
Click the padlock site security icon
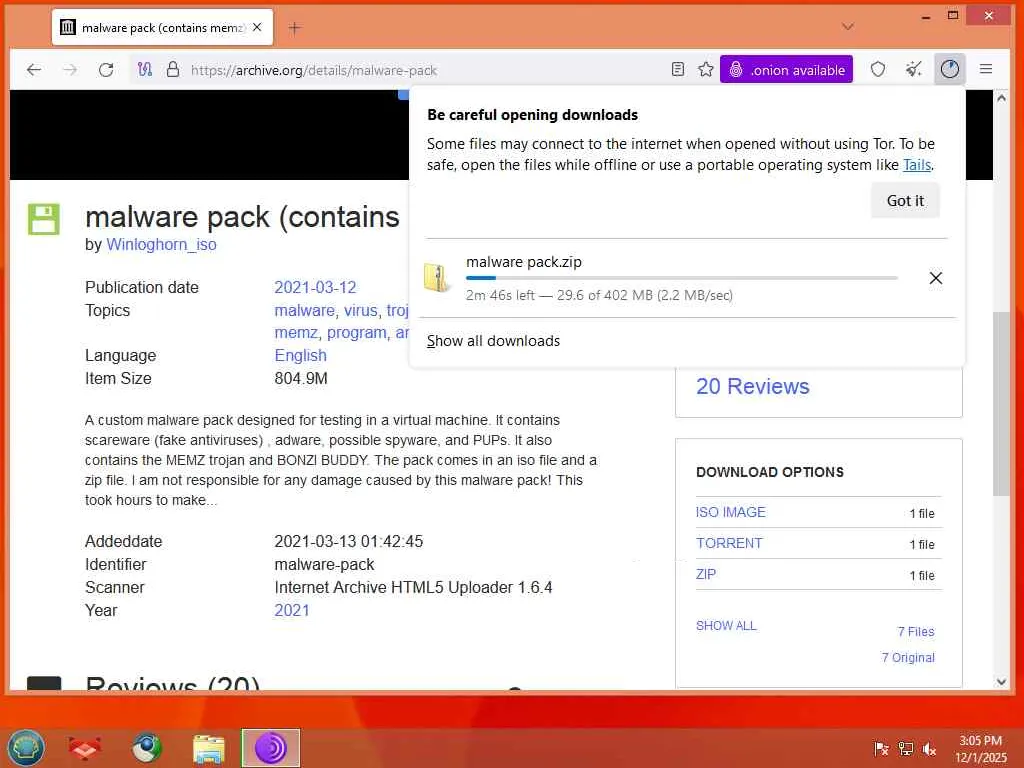click(172, 69)
